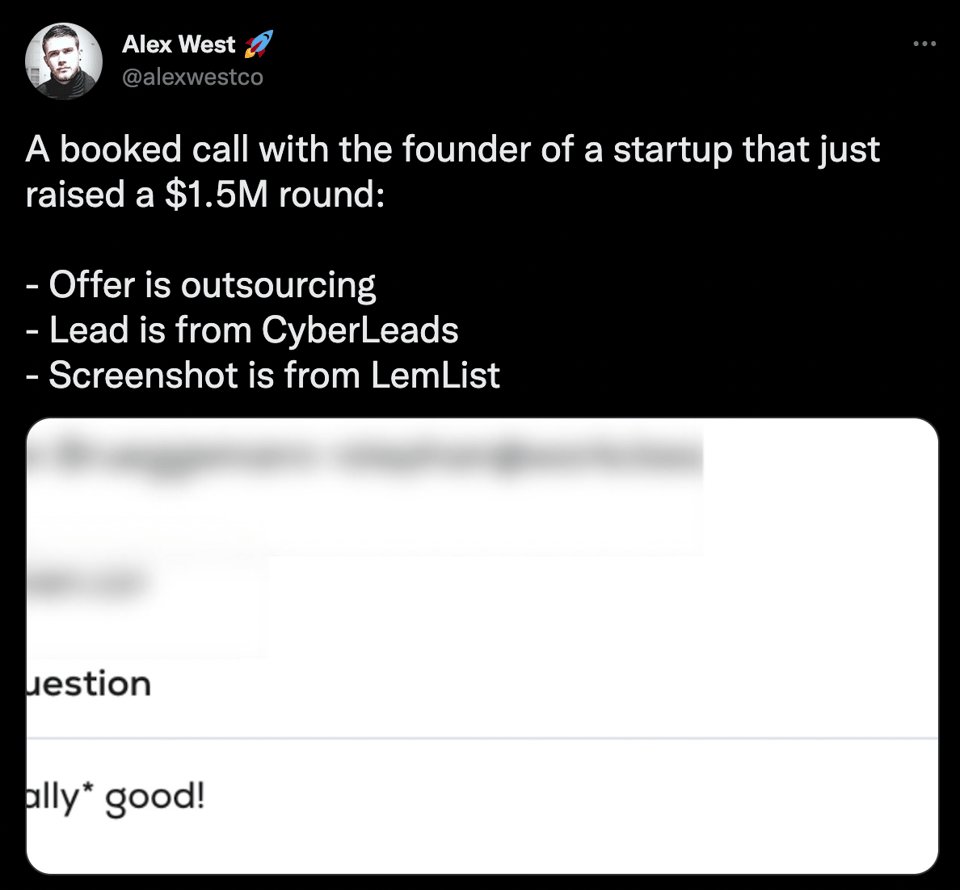This screenshot has height=890, width=960.
Task: Open the @alexwestco handle link
Action: point(192,76)
